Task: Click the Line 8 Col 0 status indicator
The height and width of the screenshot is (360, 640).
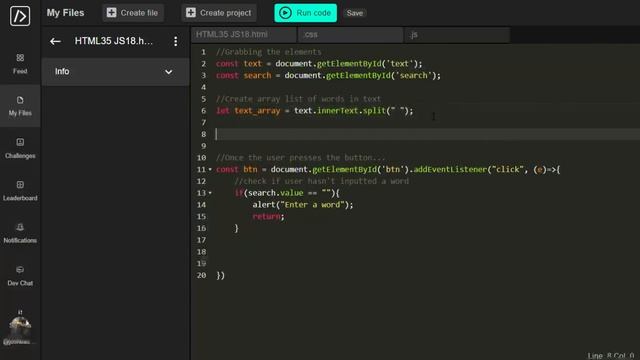Action: tap(611, 356)
